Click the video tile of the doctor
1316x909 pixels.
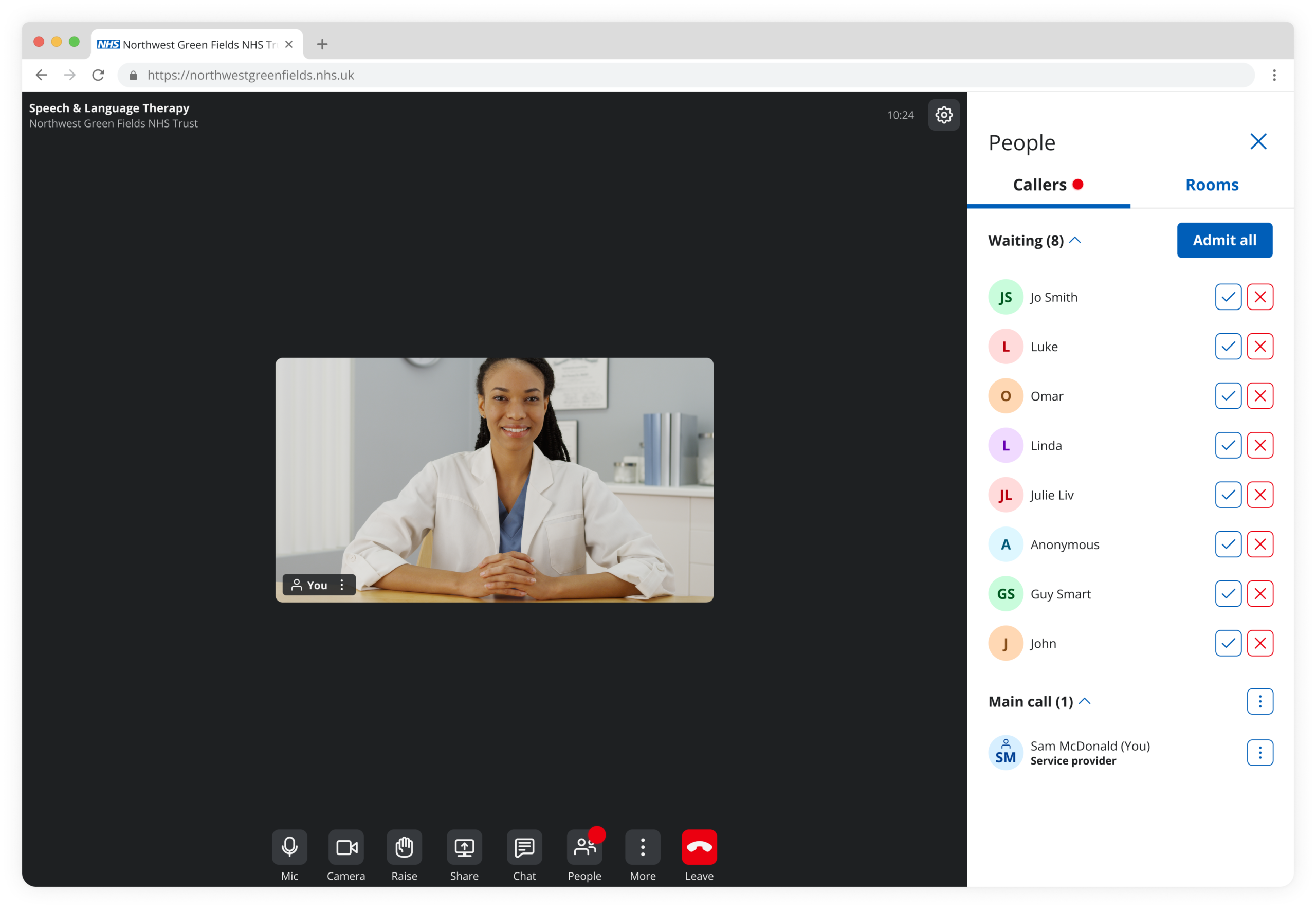point(495,480)
